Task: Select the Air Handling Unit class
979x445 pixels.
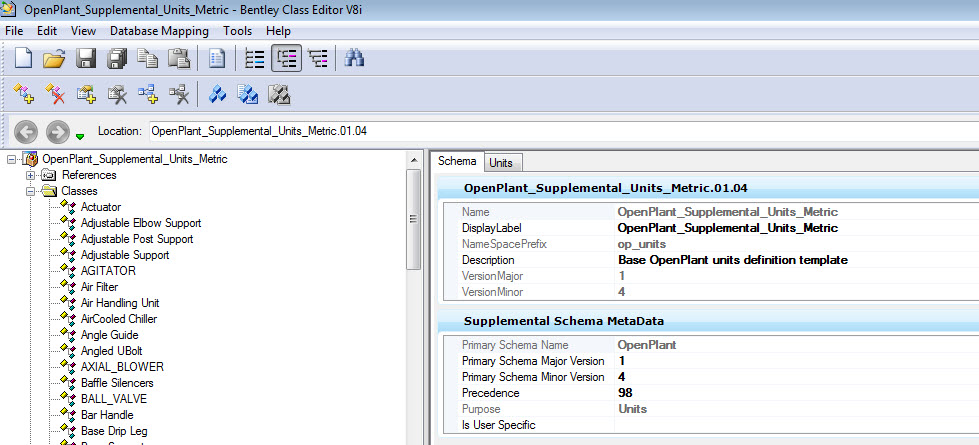Action: tap(120, 303)
